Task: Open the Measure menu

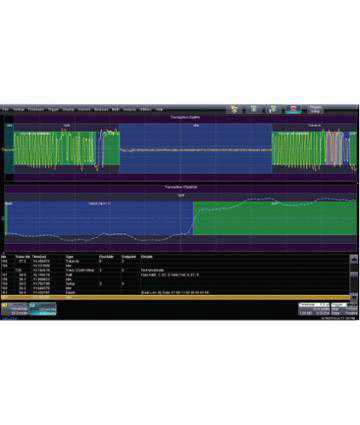Action: 101,110
